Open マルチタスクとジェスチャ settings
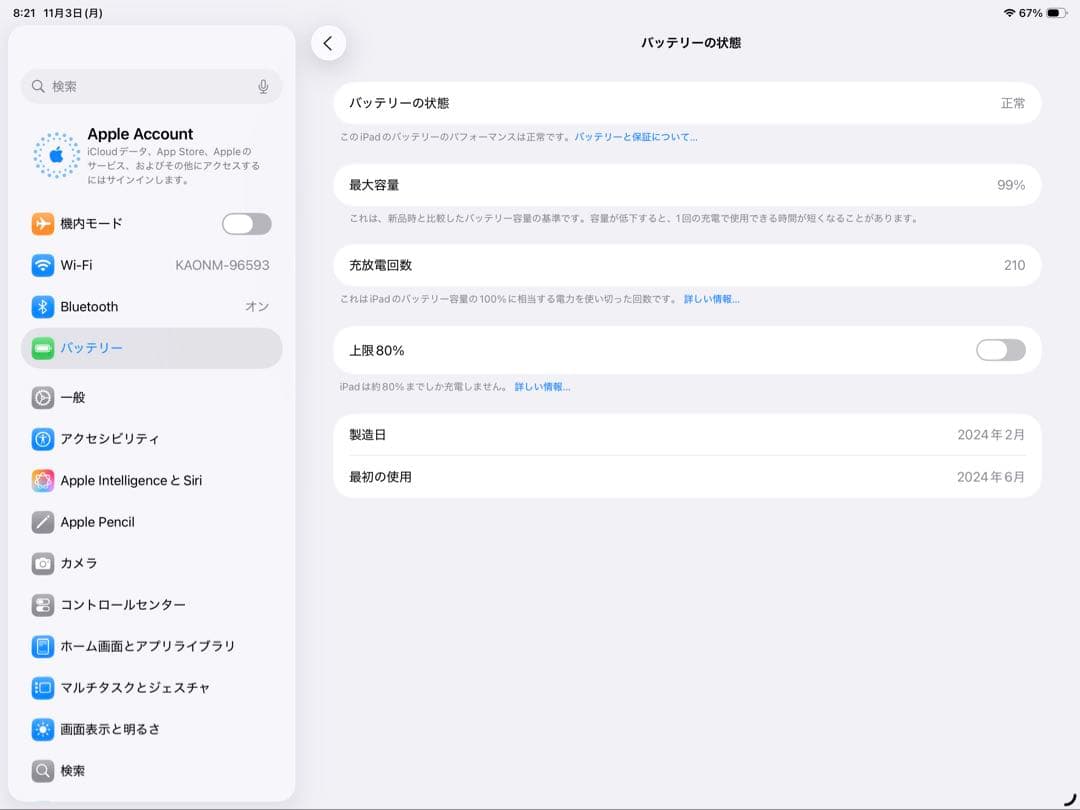This screenshot has height=810, width=1080. 150,688
